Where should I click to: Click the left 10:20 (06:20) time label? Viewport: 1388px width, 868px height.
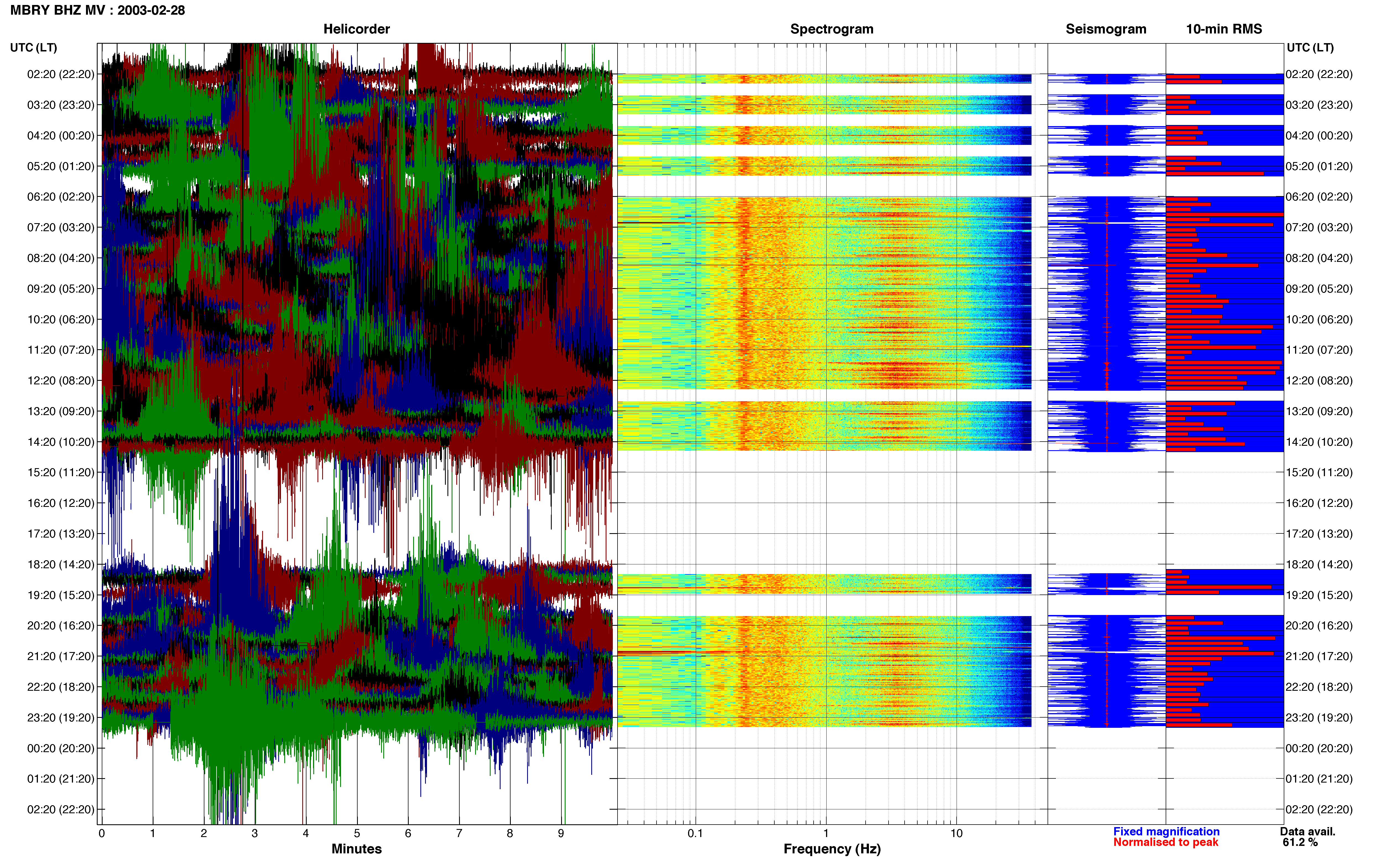[x=61, y=319]
